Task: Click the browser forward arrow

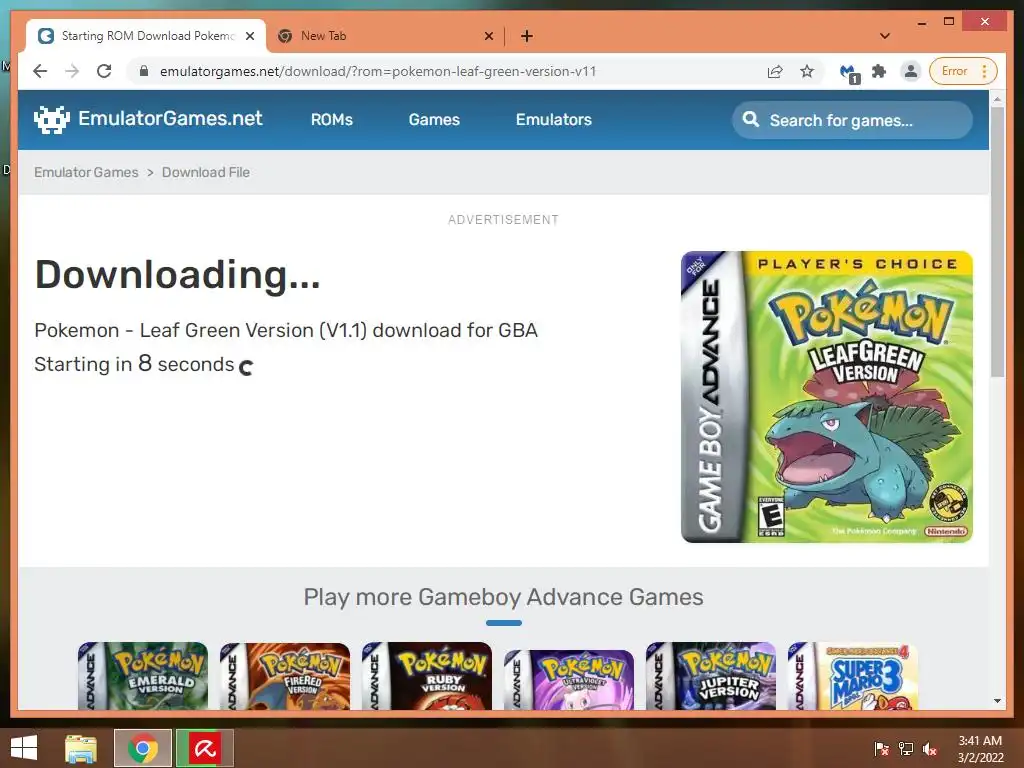Action: [72, 71]
